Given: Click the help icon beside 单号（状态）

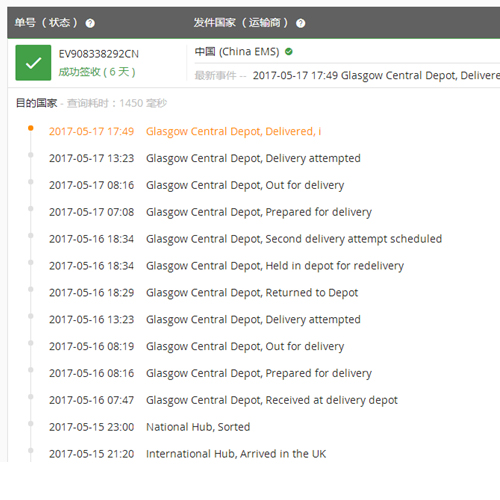Looking at the screenshot, I should [90, 23].
